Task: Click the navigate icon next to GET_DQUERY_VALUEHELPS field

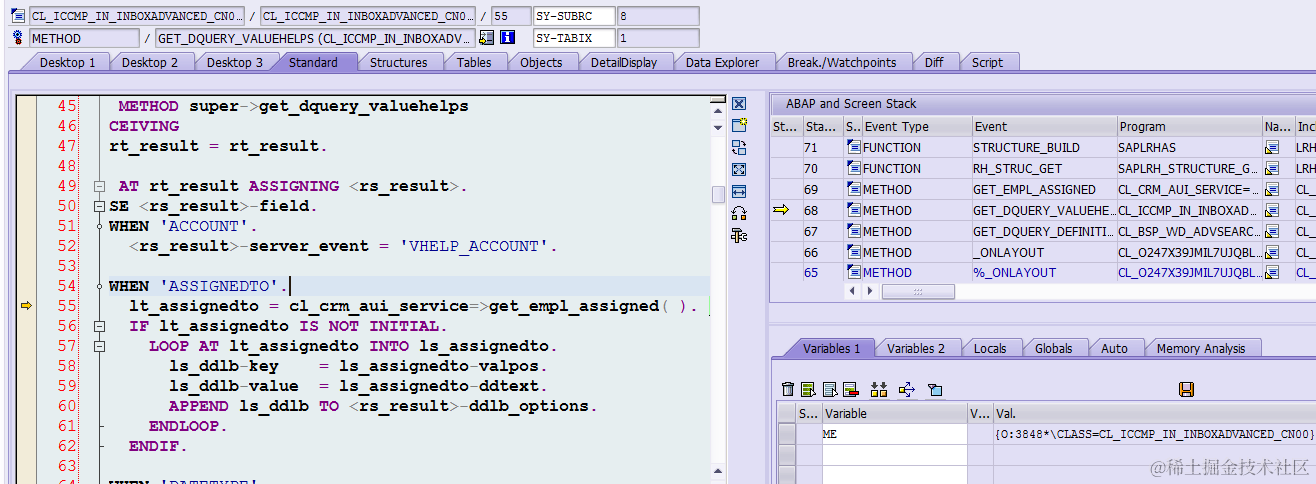Action: [x=487, y=38]
